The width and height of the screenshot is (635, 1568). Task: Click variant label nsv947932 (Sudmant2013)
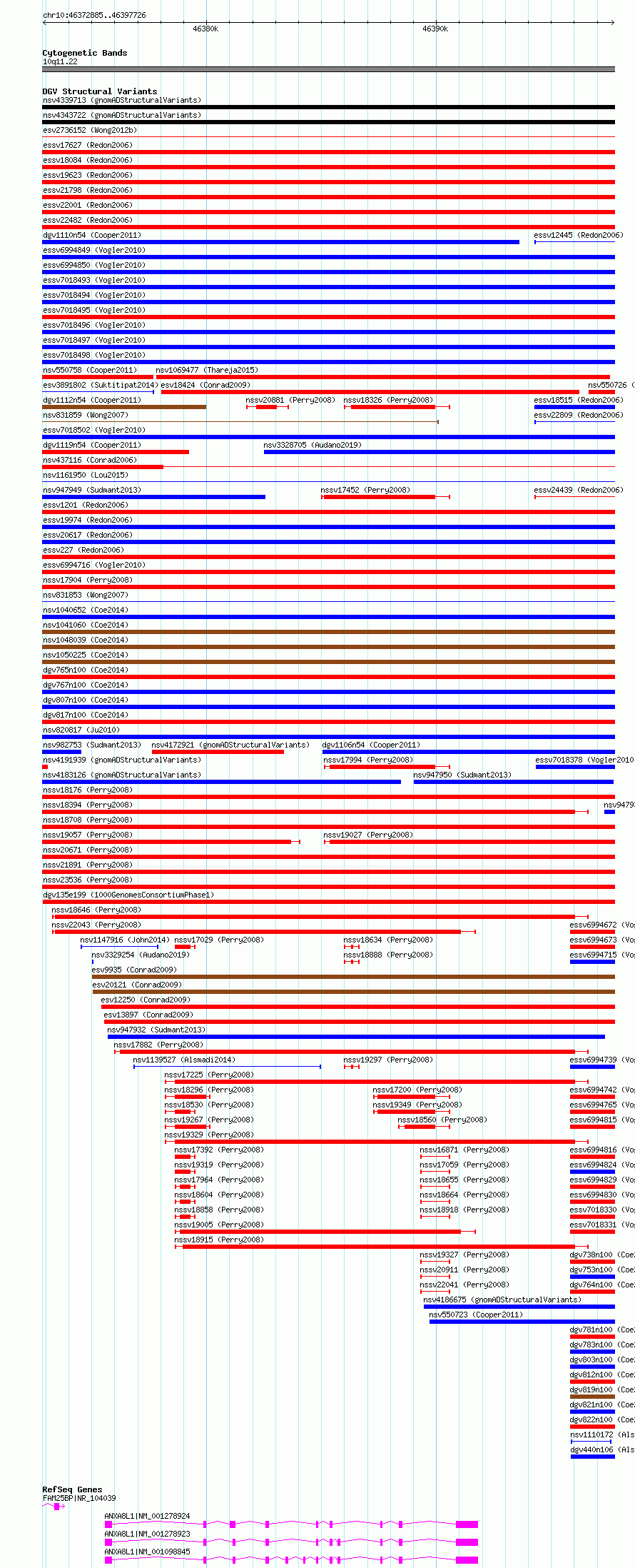point(156,1030)
